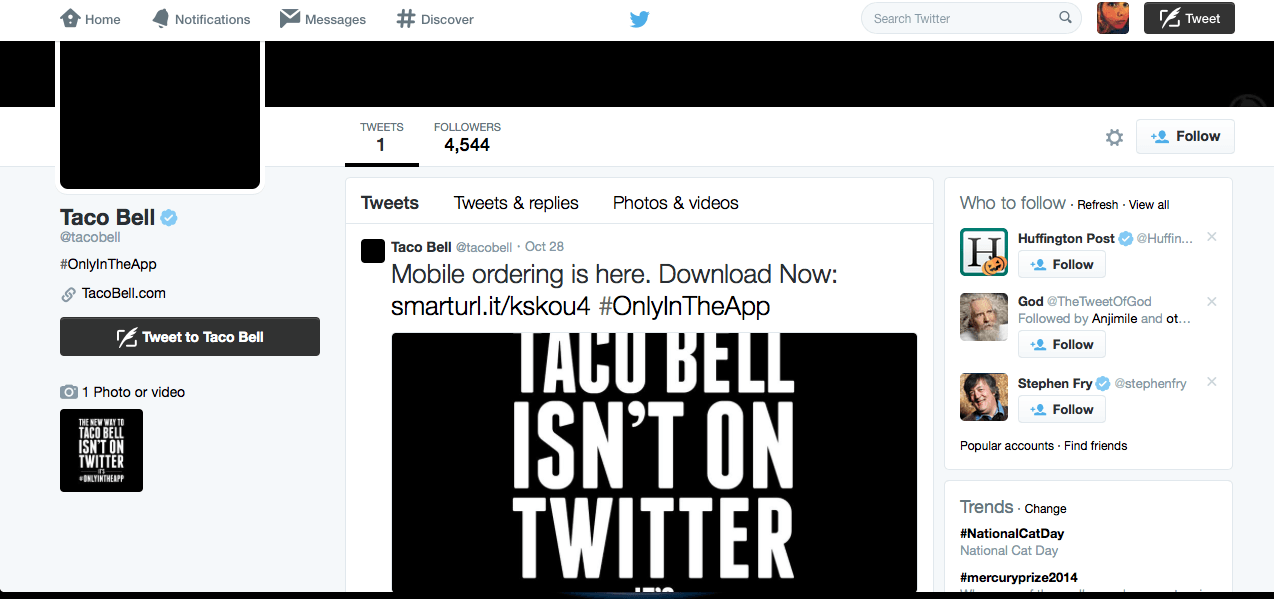This screenshot has height=599, width=1274.
Task: Follow @TheTweetOfGod account
Action: (x=1061, y=344)
